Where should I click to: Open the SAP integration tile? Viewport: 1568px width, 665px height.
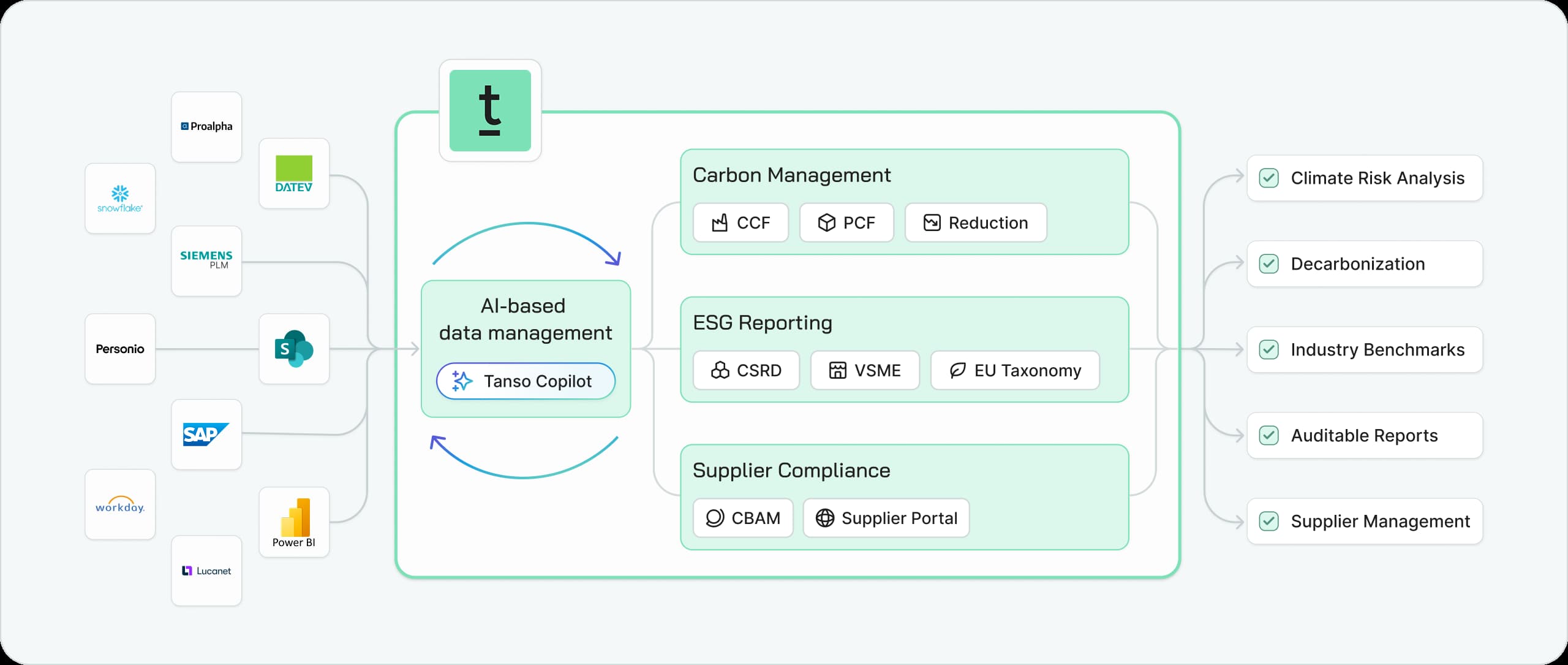206,435
